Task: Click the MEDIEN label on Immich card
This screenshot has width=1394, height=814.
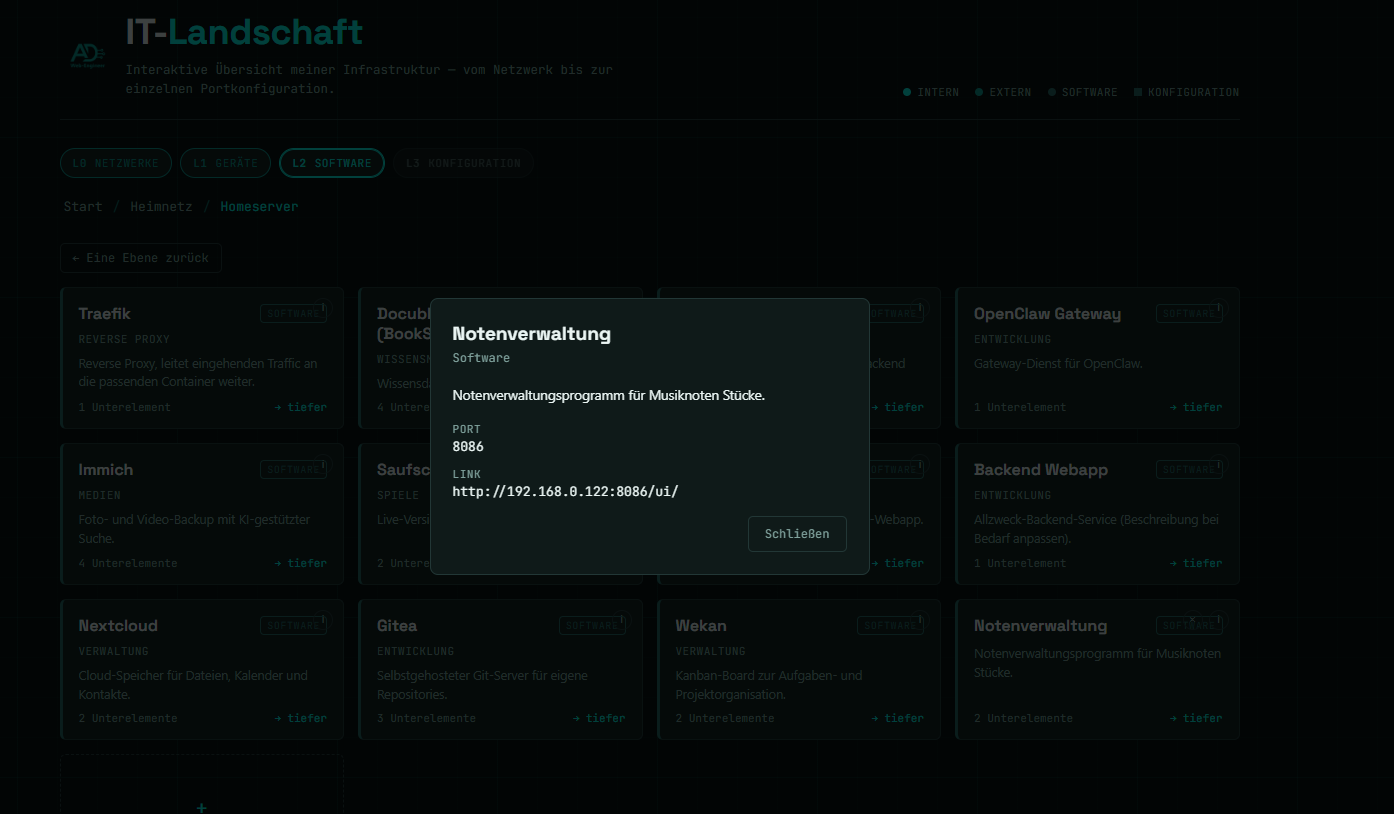Action: (x=99, y=495)
